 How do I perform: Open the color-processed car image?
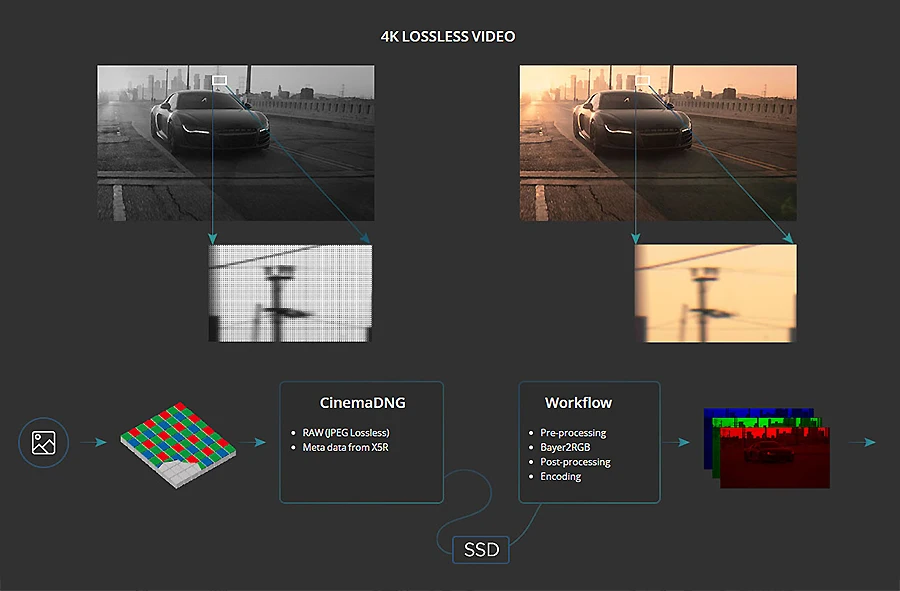[658, 143]
